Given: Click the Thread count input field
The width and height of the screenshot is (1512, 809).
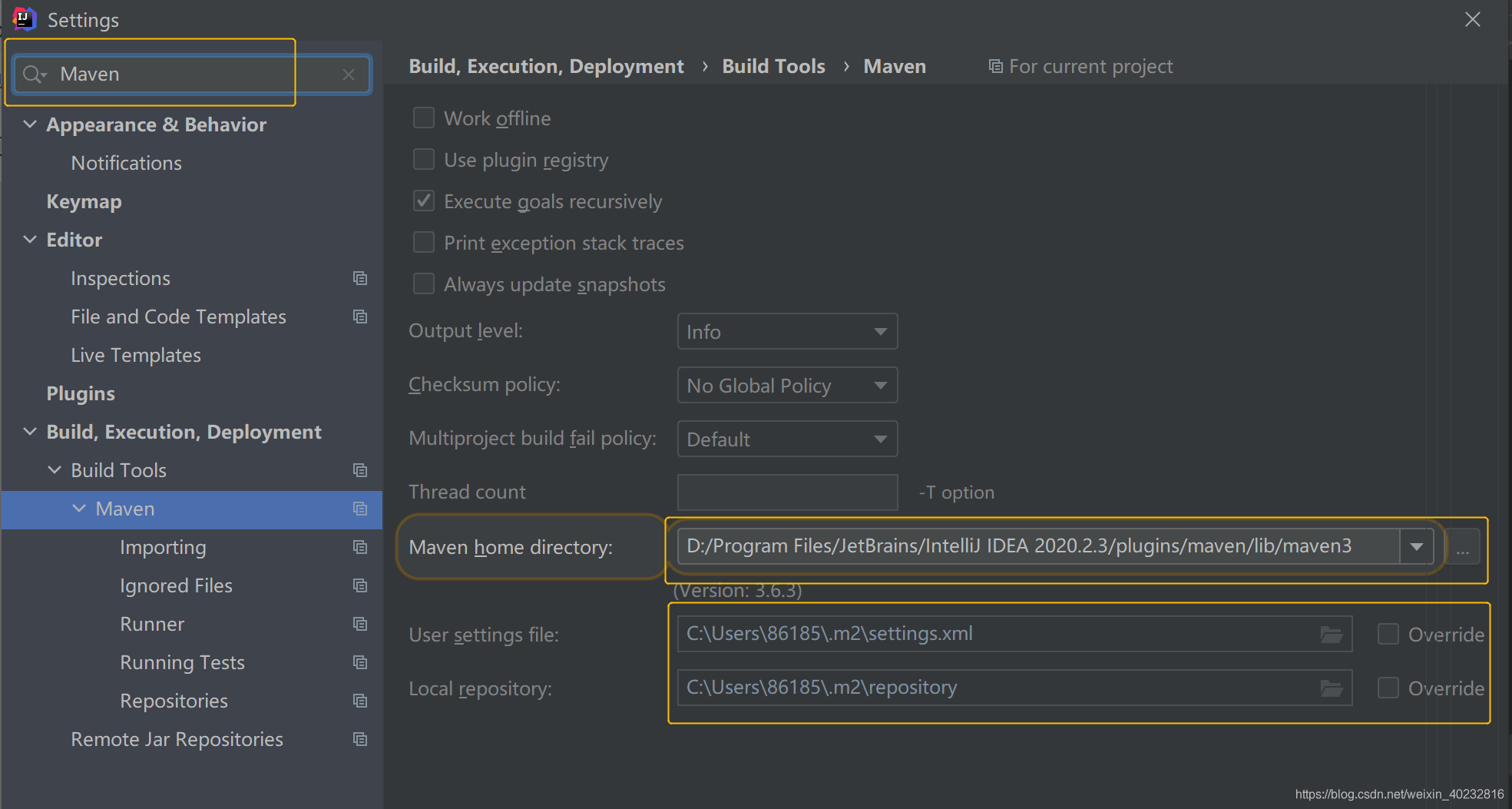Looking at the screenshot, I should (x=787, y=492).
